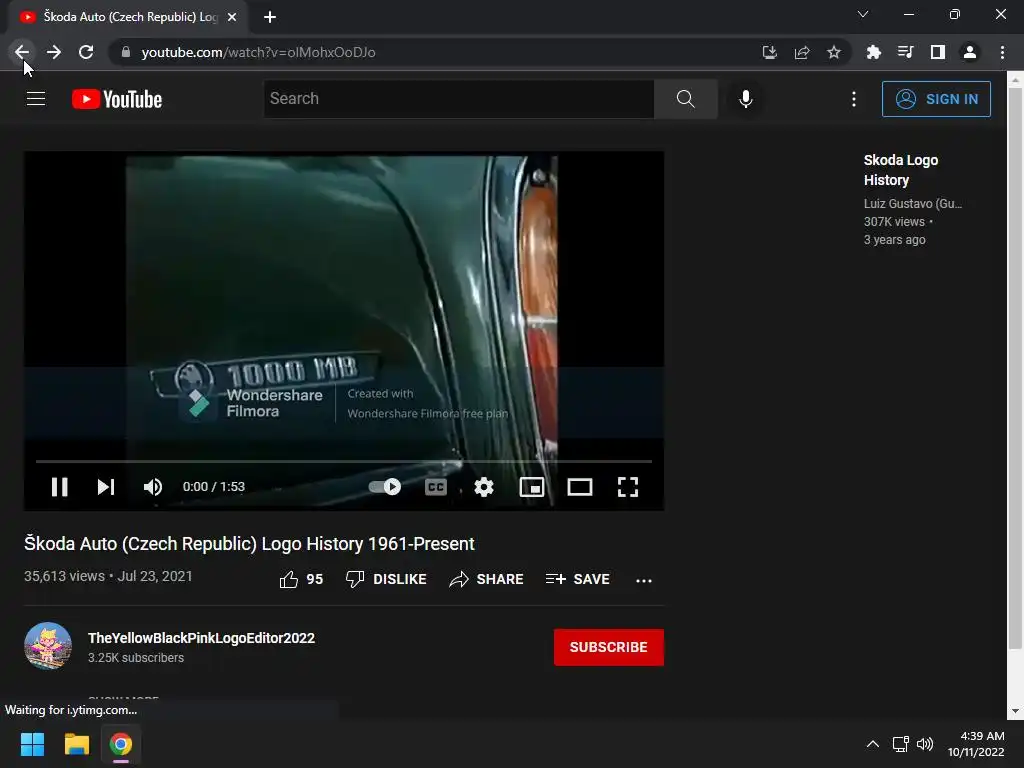1024x768 pixels.
Task: Show hidden system tray icons
Action: click(x=872, y=744)
